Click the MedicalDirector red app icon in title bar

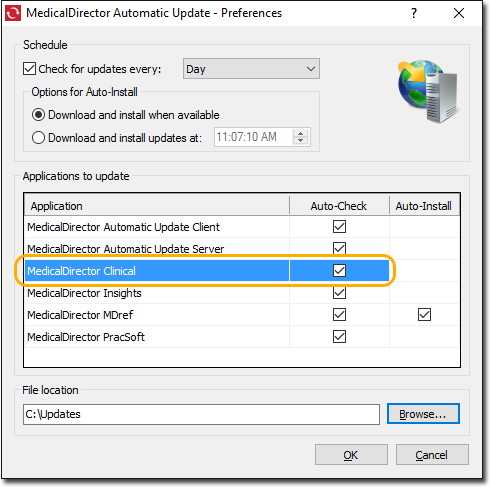click(13, 13)
